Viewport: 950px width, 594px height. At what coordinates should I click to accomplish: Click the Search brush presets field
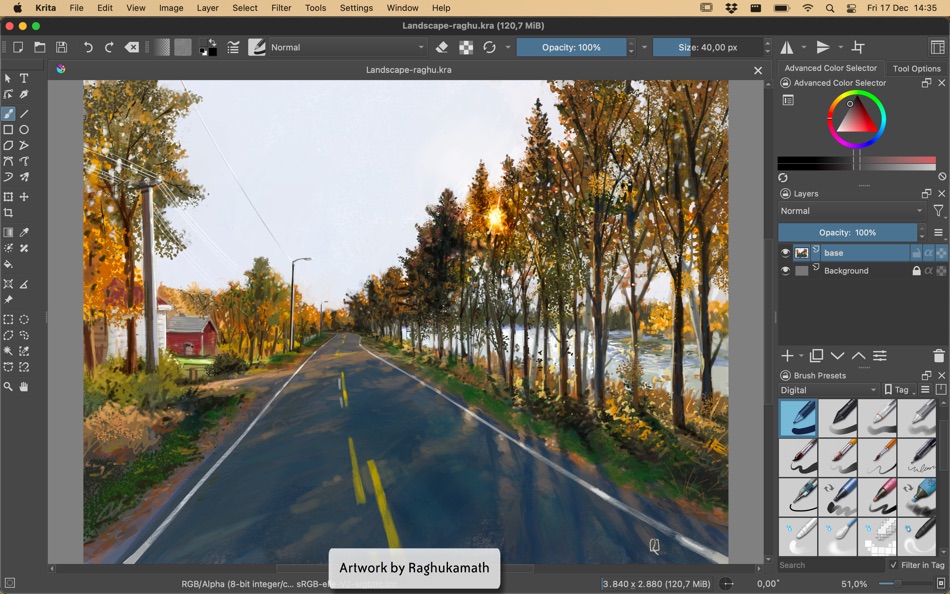[831, 565]
